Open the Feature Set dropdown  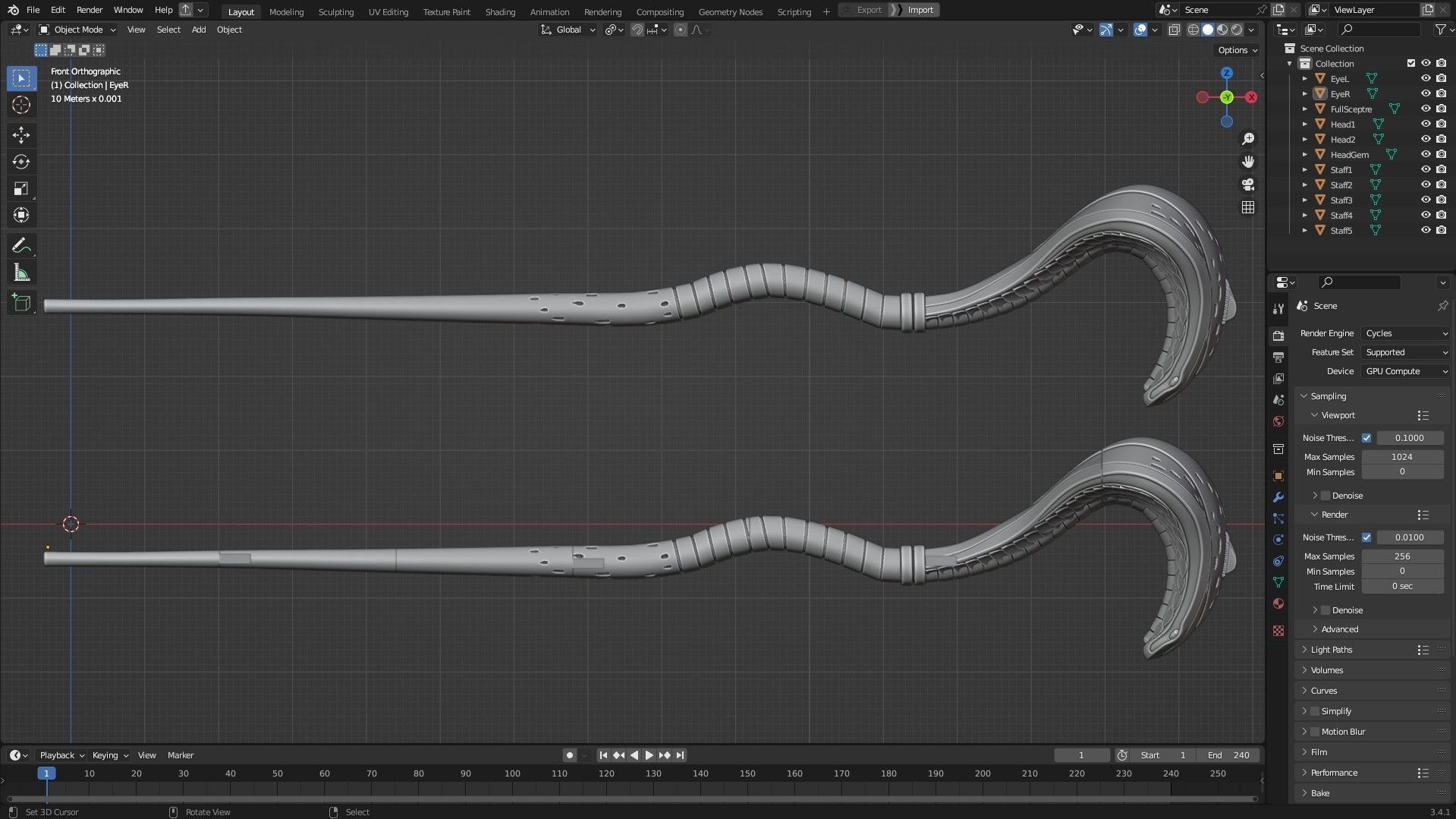[x=1405, y=352]
